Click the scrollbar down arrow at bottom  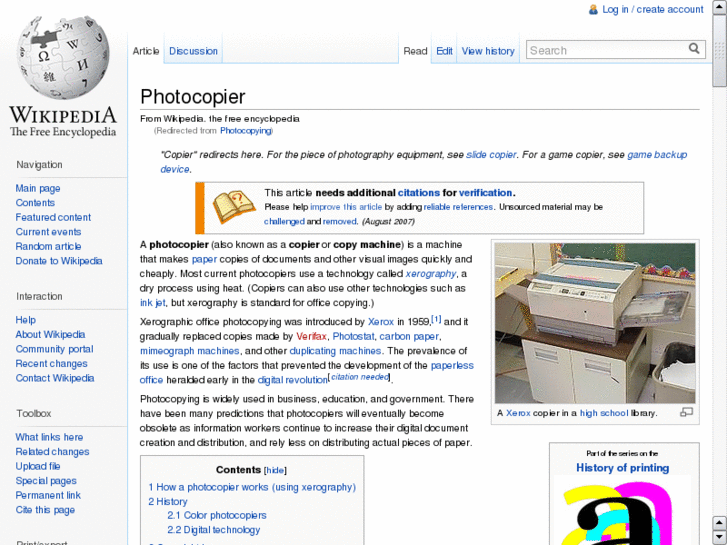click(x=720, y=537)
